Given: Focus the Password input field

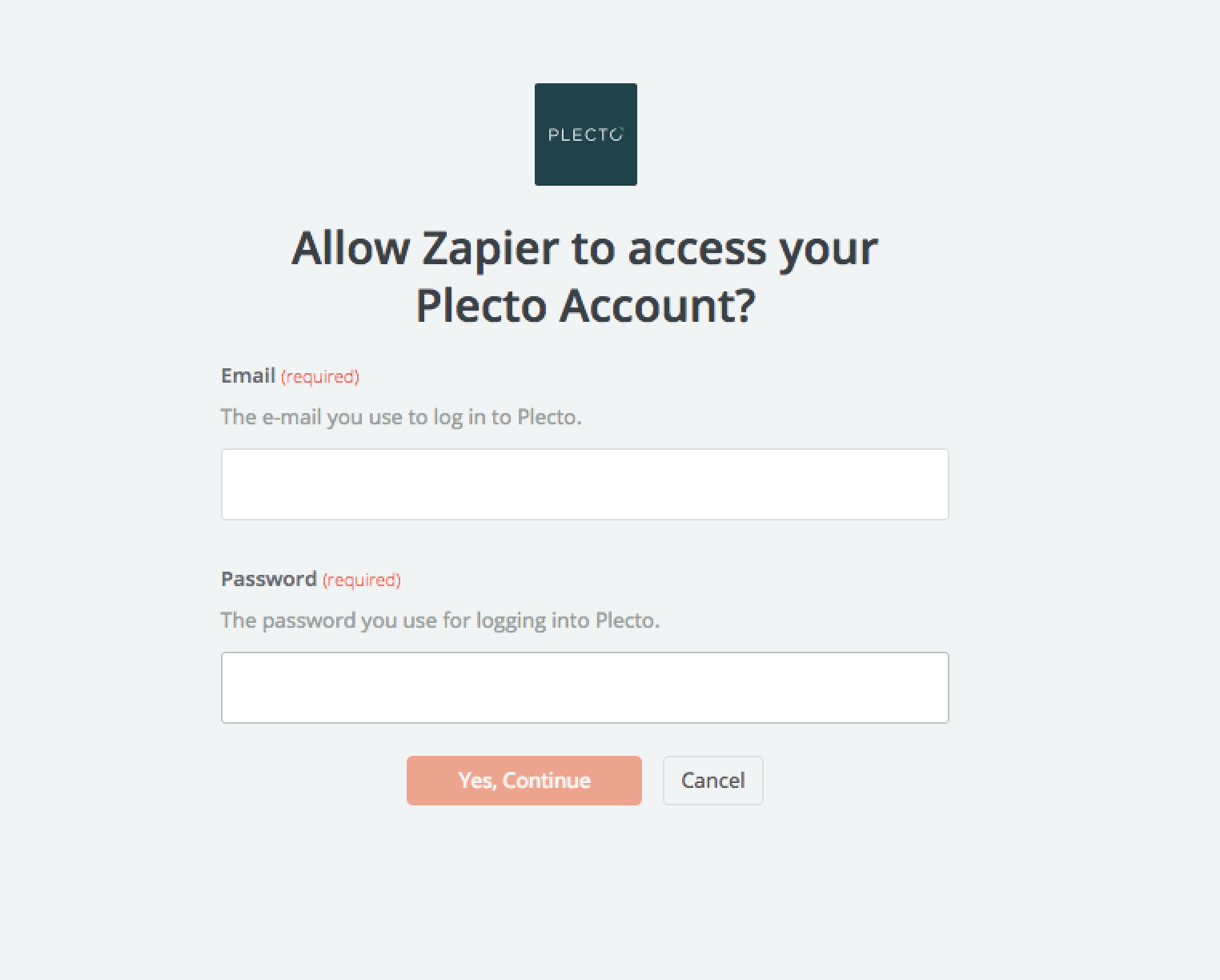Looking at the screenshot, I should pyautogui.click(x=585, y=688).
